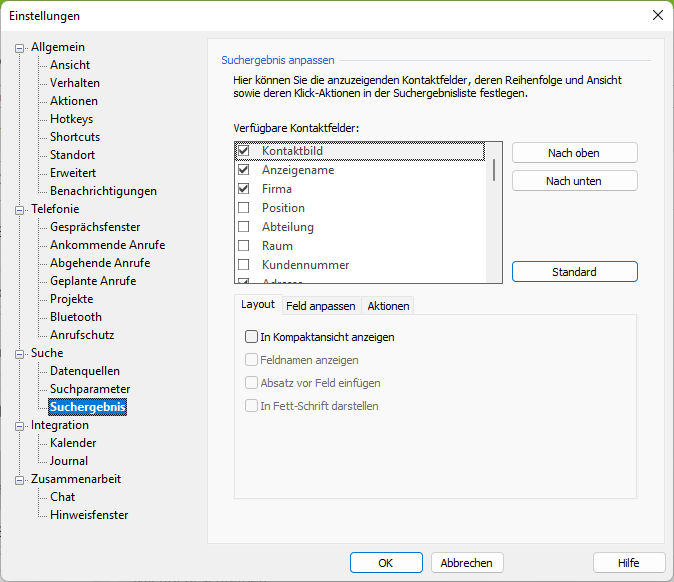This screenshot has height=582, width=674.
Task: Collapse the Allgemein tree node
Action: click(x=19, y=47)
